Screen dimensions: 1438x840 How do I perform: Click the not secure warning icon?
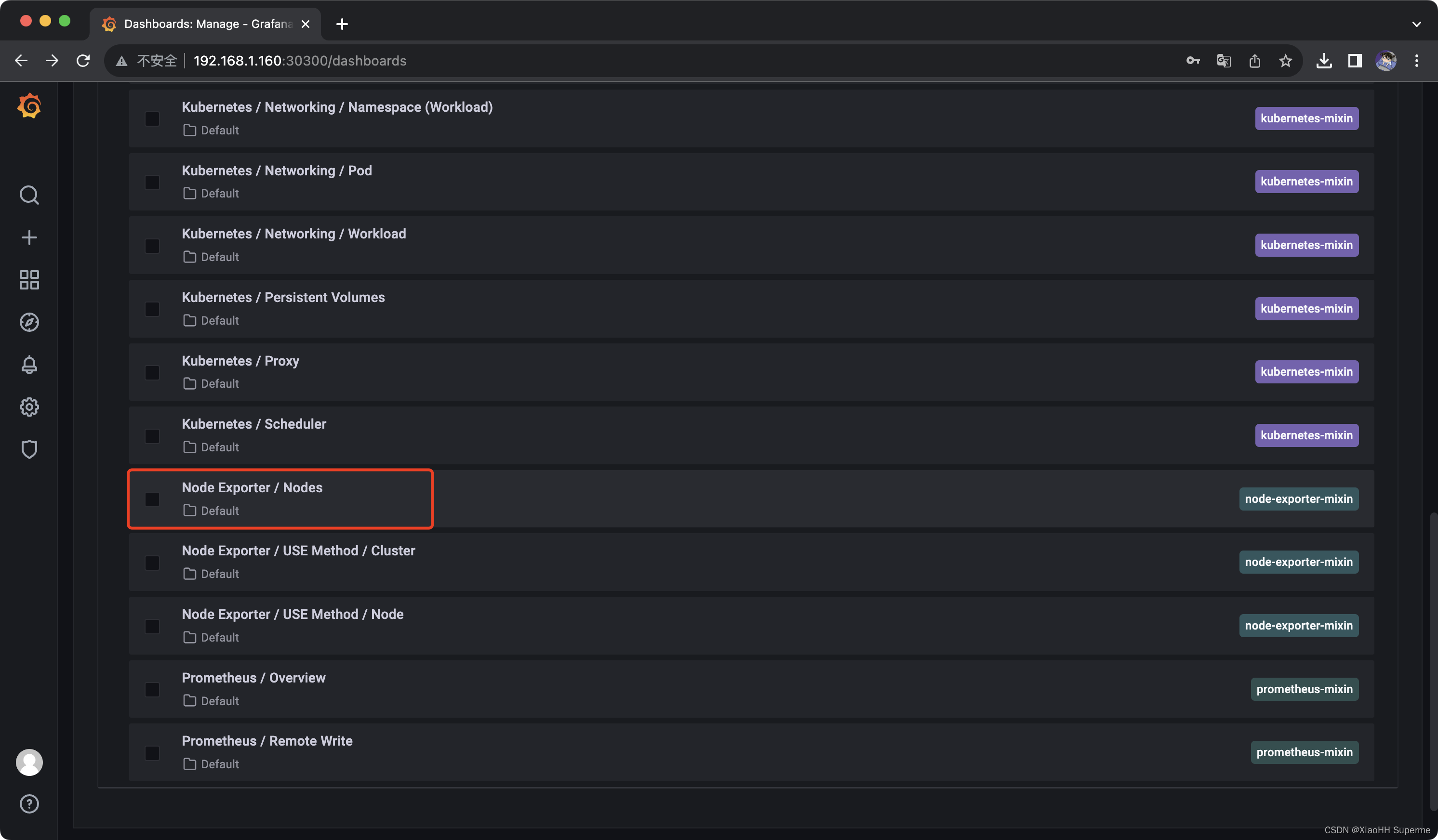pyautogui.click(x=121, y=61)
